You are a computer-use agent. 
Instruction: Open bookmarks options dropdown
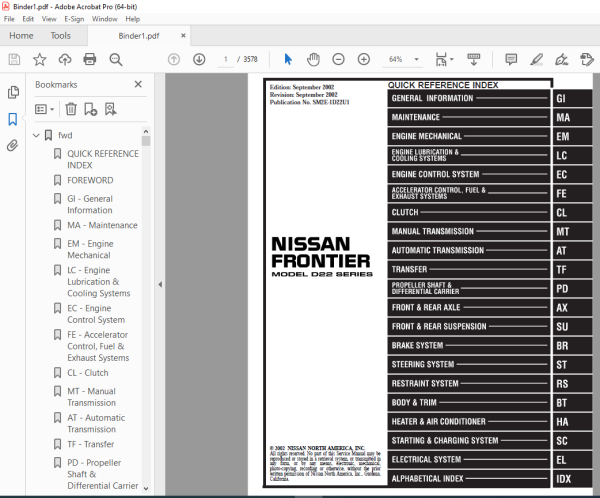click(44, 109)
